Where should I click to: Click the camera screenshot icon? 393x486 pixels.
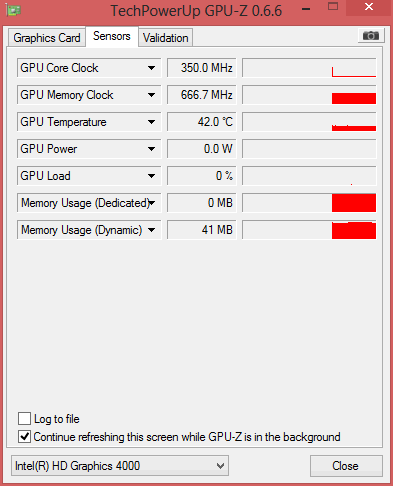[371, 35]
